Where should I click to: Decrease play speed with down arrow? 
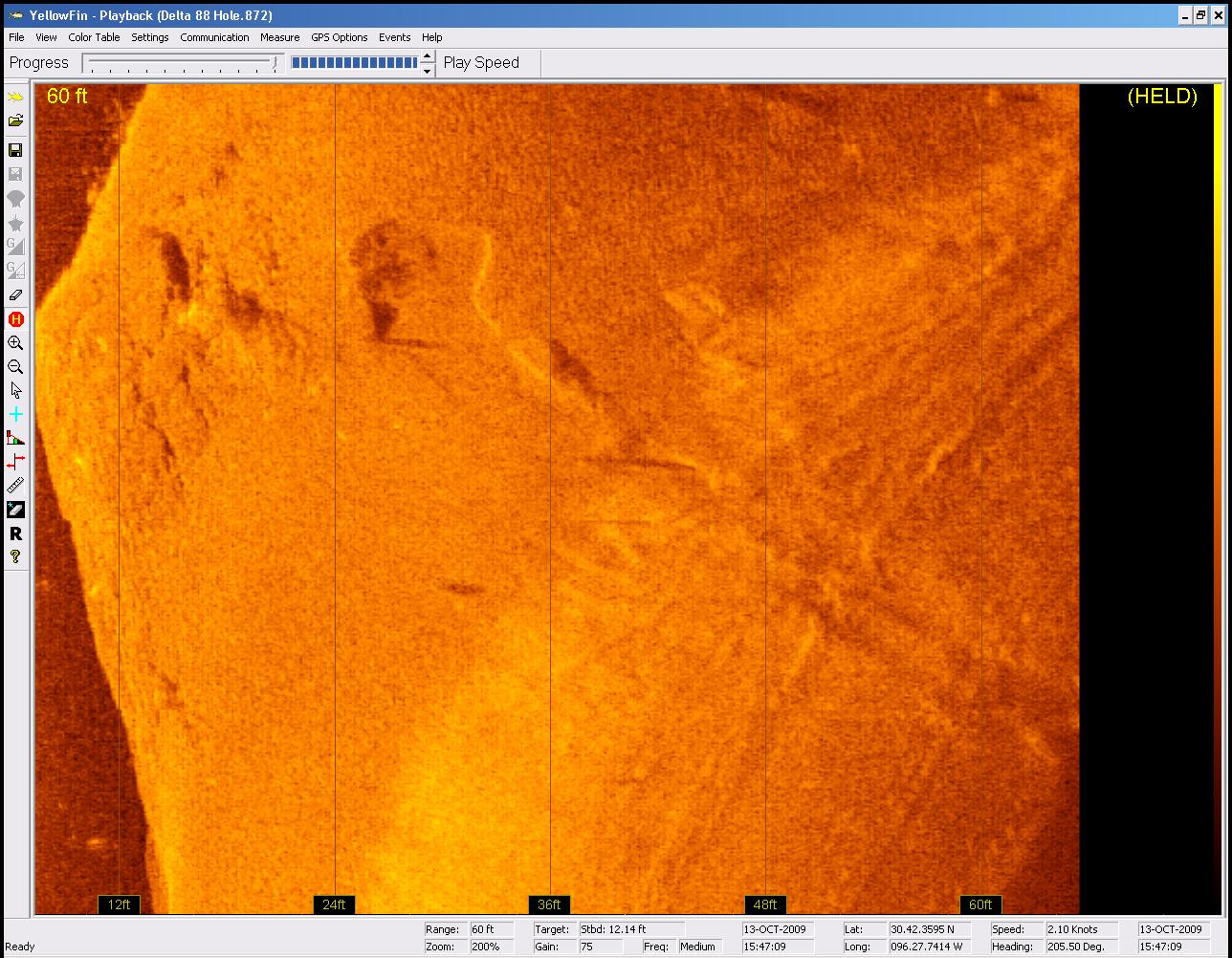click(427, 70)
